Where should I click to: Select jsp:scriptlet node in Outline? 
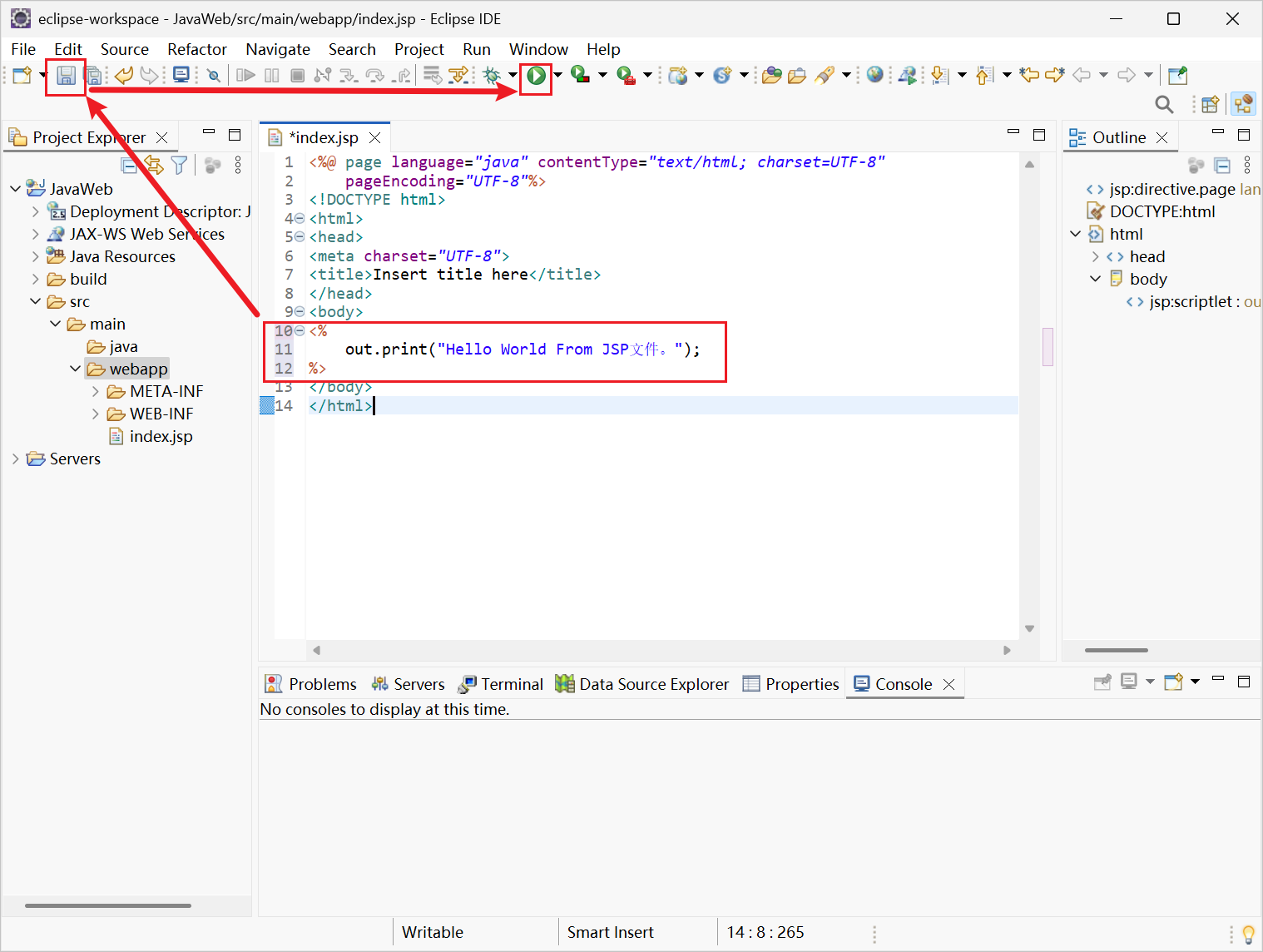[x=1194, y=301]
